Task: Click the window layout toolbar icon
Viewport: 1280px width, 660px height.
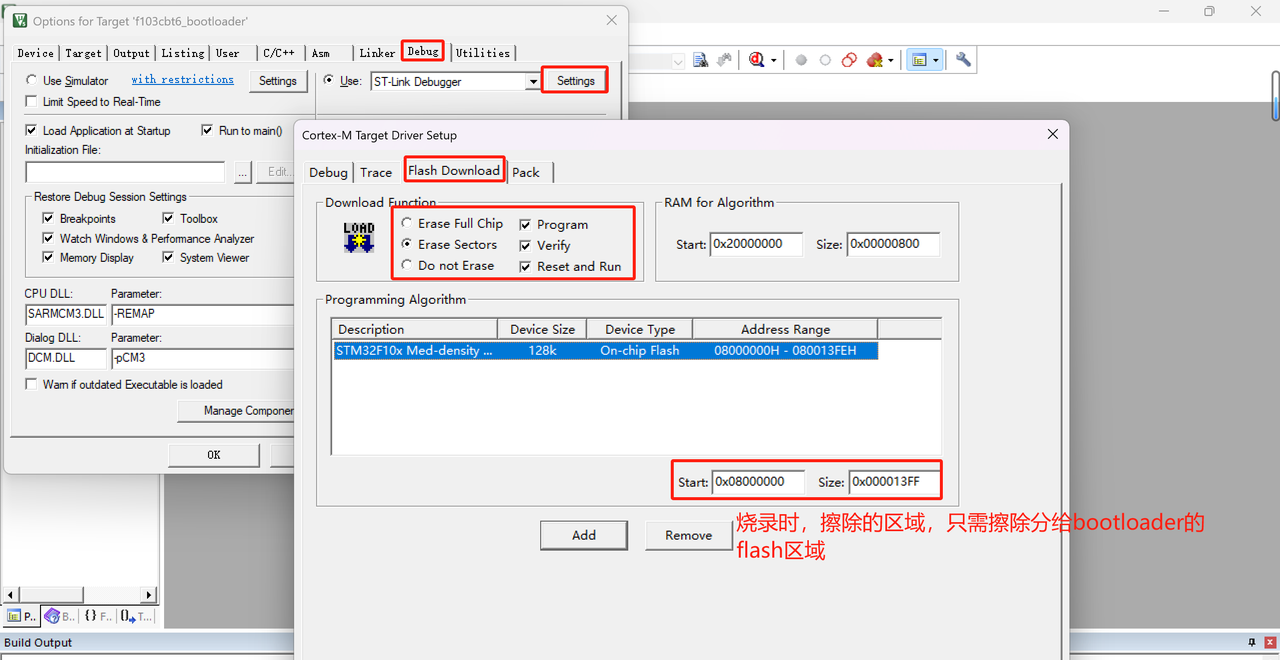Action: pos(919,60)
